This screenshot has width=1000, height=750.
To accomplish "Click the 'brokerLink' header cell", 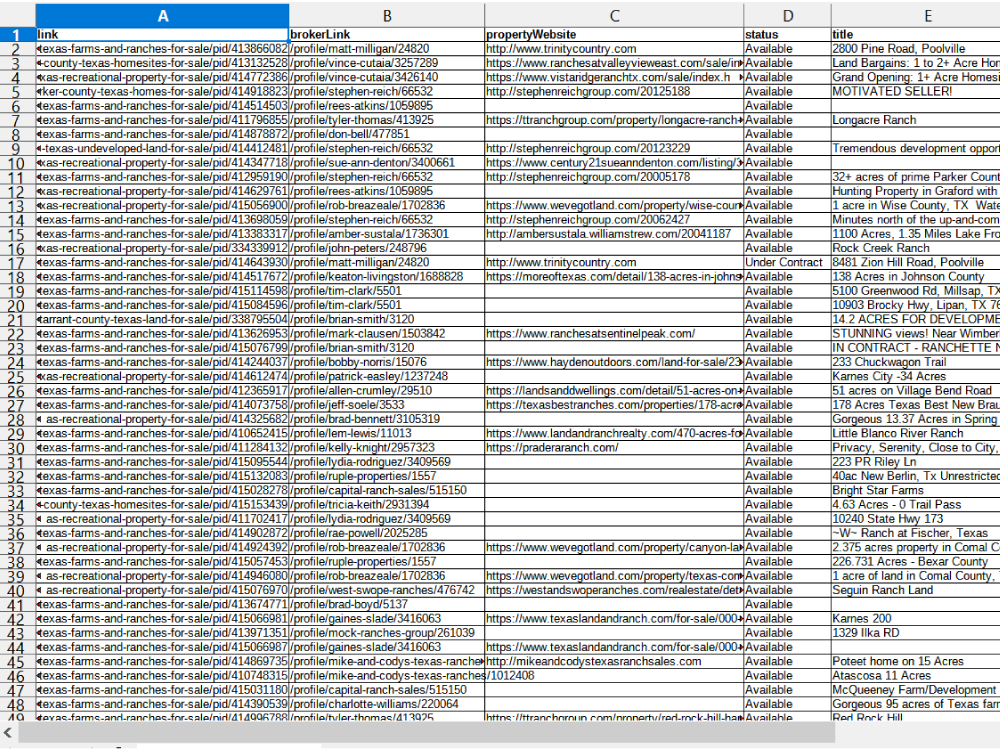I will (x=386, y=34).
